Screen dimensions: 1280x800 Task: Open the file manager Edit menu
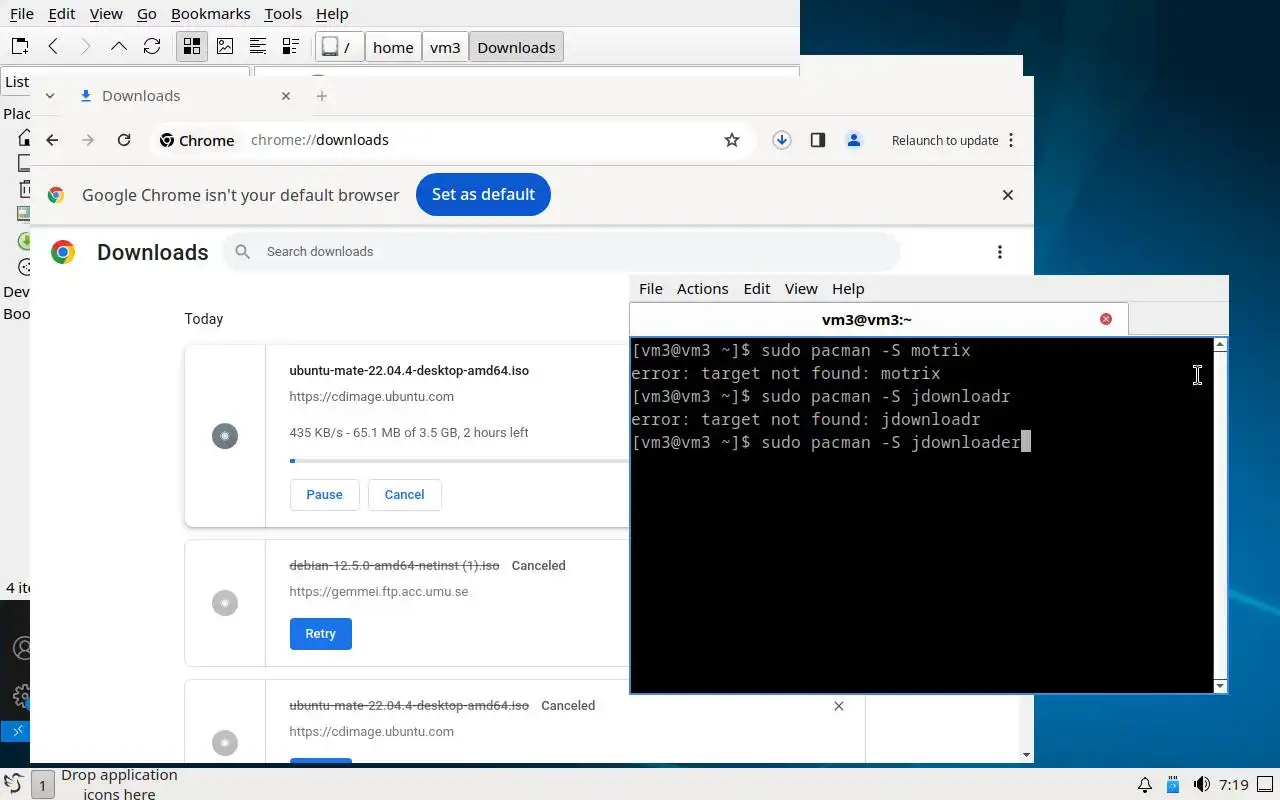pos(62,14)
